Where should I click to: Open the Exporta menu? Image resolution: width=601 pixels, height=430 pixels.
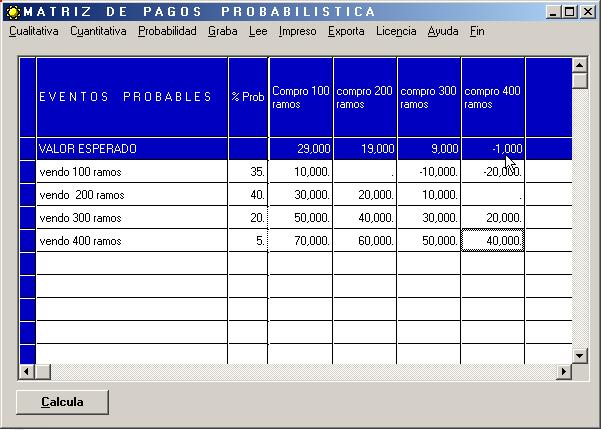[x=346, y=31]
